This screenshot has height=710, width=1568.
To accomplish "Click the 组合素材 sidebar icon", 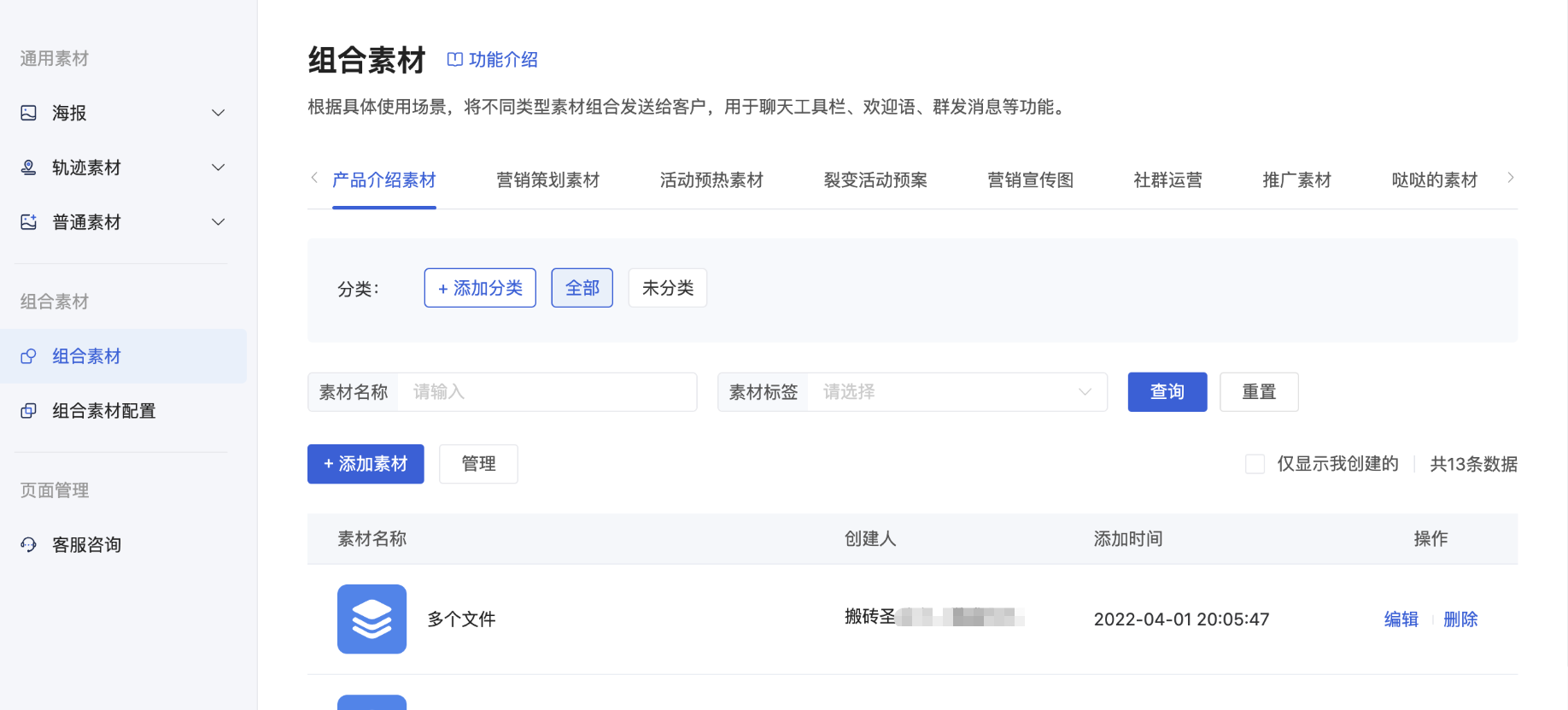I will click(28, 356).
